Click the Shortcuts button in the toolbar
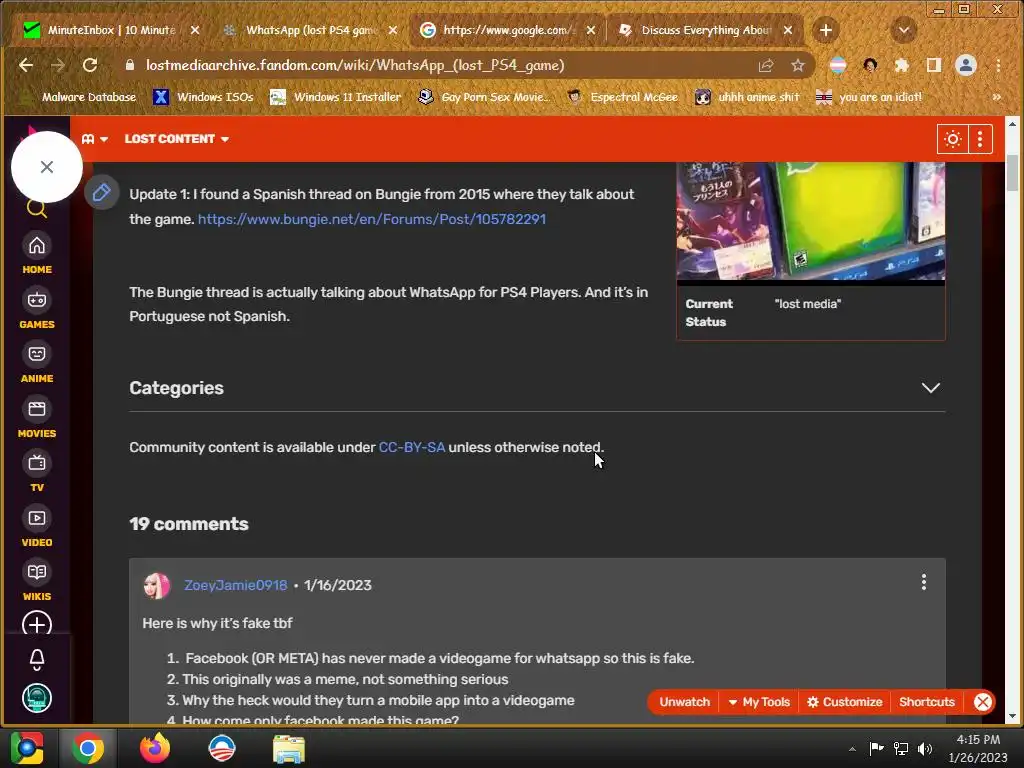 (927, 702)
